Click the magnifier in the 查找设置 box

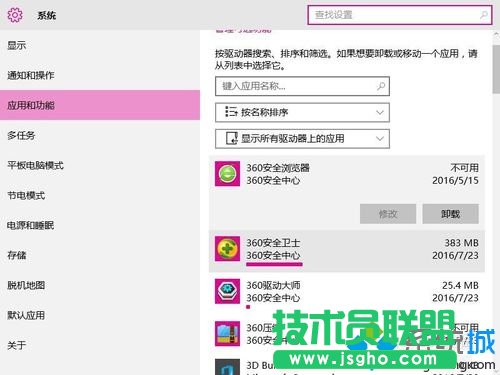pyautogui.click(x=484, y=15)
